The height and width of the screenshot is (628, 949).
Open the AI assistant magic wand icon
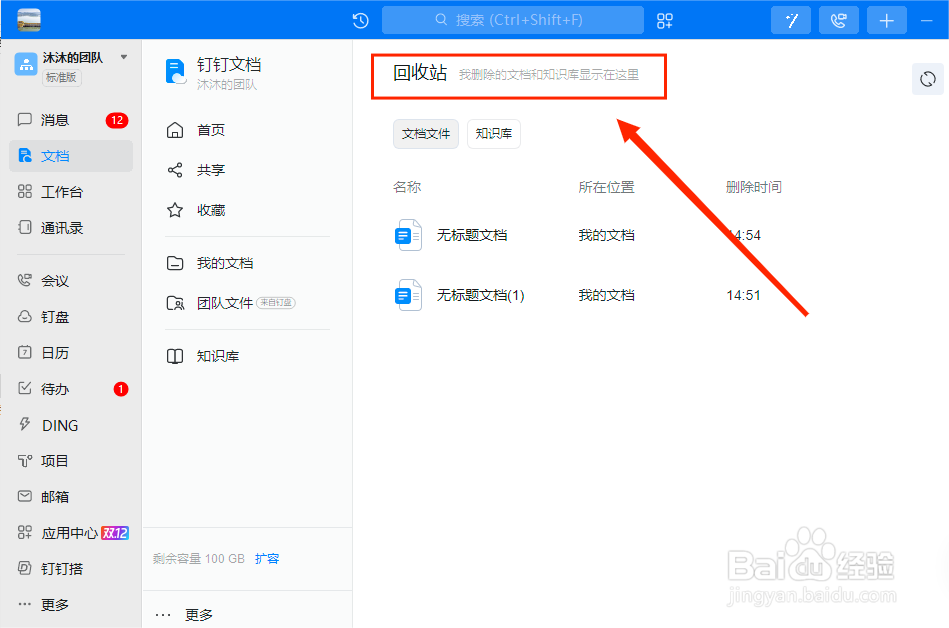(x=790, y=20)
